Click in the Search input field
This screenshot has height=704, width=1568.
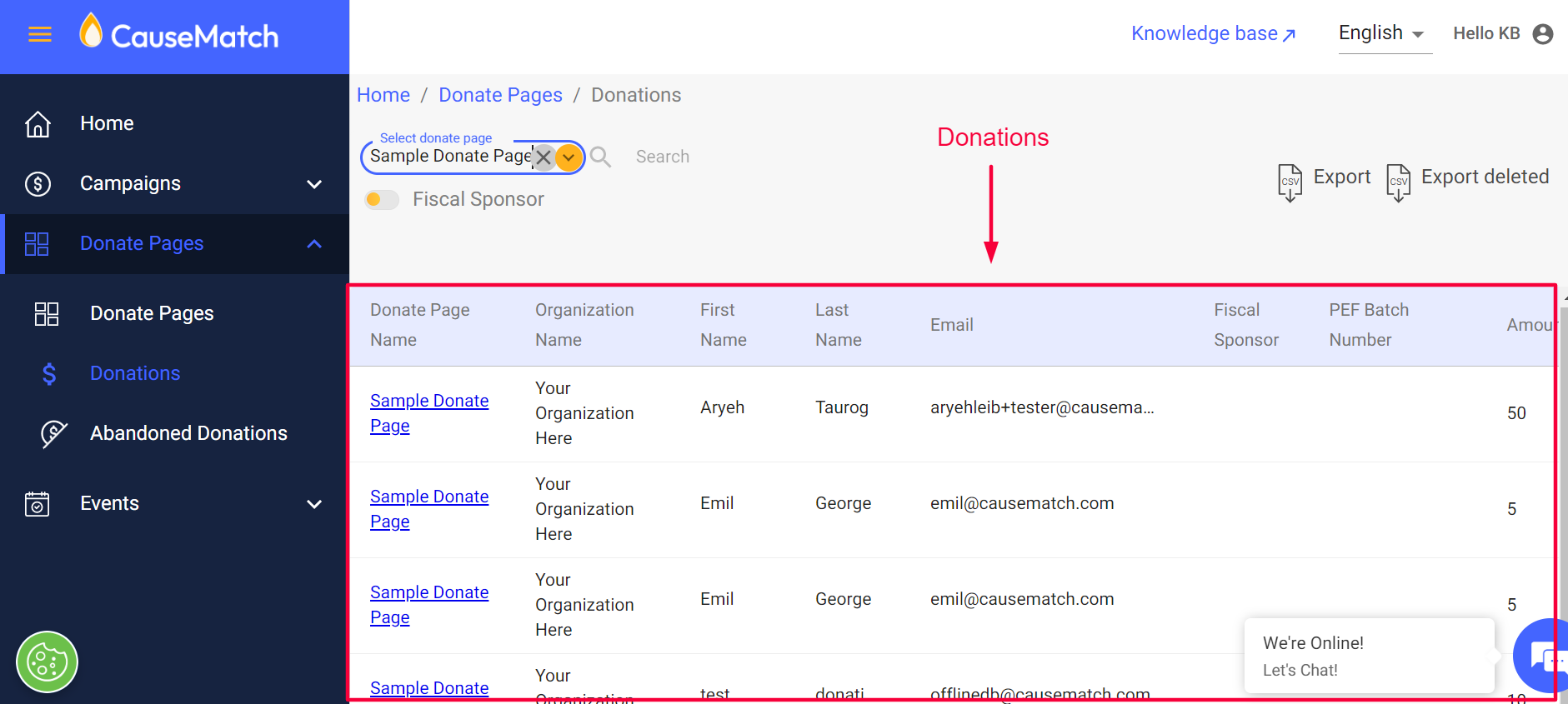pos(663,157)
